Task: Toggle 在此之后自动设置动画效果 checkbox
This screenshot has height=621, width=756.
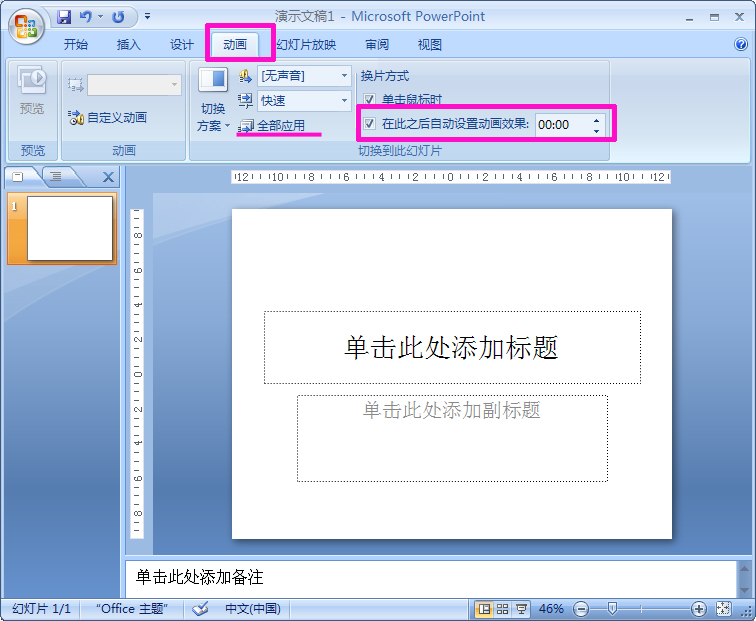Action: 370,123
